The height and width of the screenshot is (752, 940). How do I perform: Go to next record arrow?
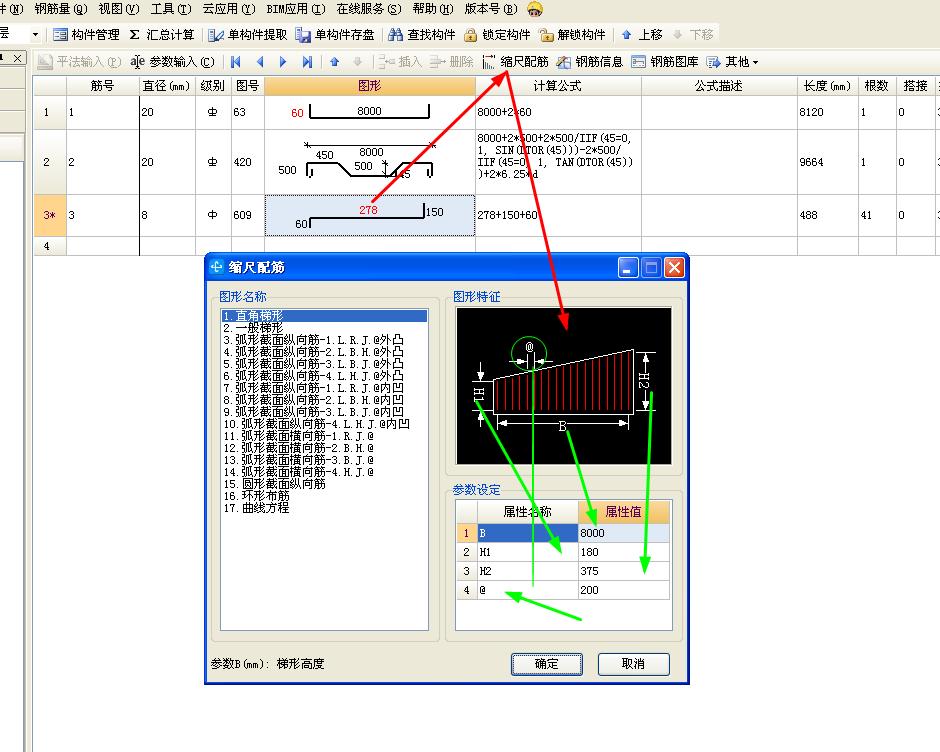(283, 62)
